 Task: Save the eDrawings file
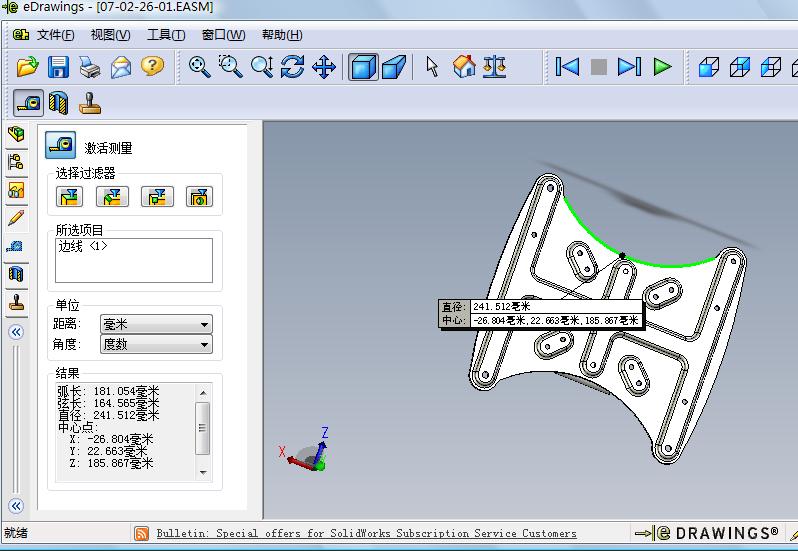point(59,67)
